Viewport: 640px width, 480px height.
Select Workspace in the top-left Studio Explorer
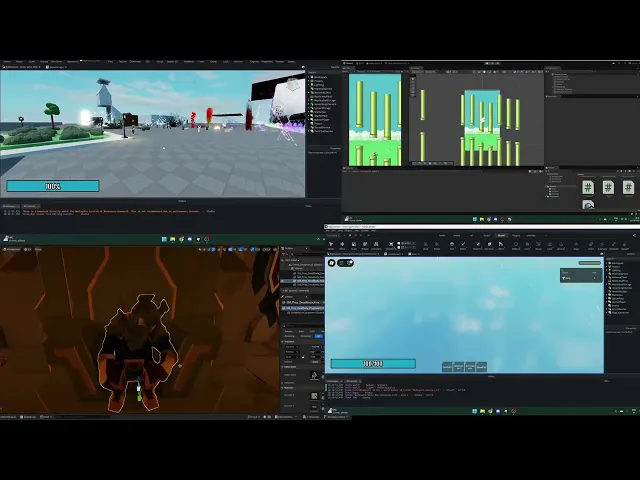[318, 77]
